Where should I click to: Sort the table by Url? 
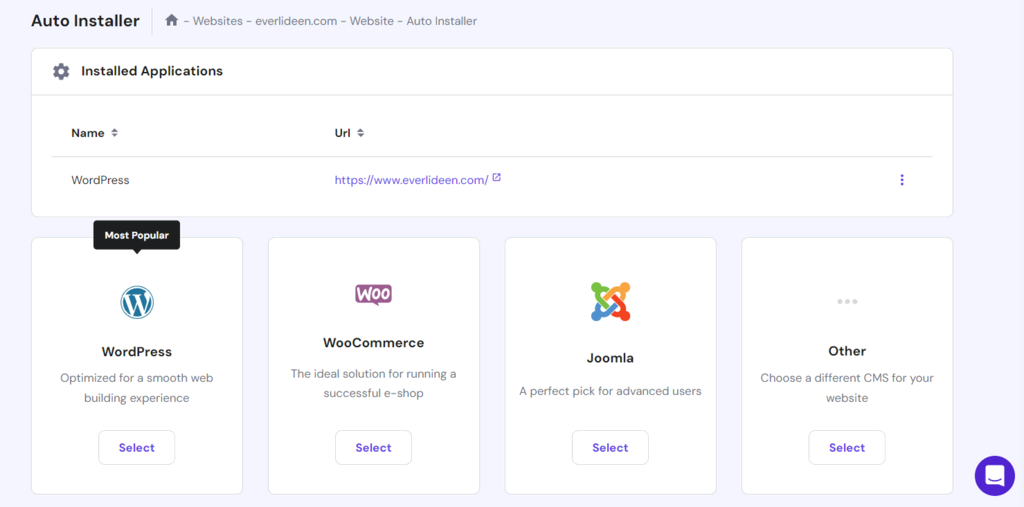349,133
